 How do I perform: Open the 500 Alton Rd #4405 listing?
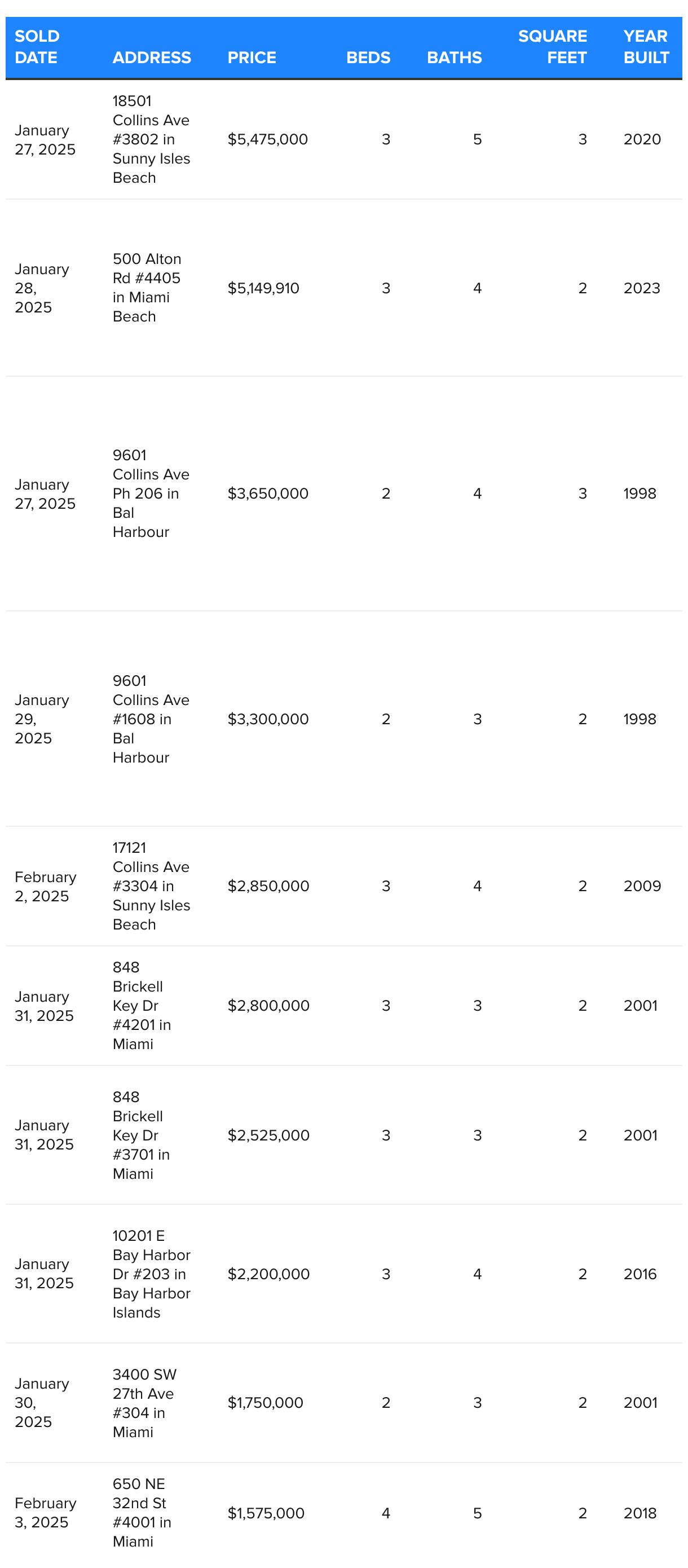click(147, 288)
